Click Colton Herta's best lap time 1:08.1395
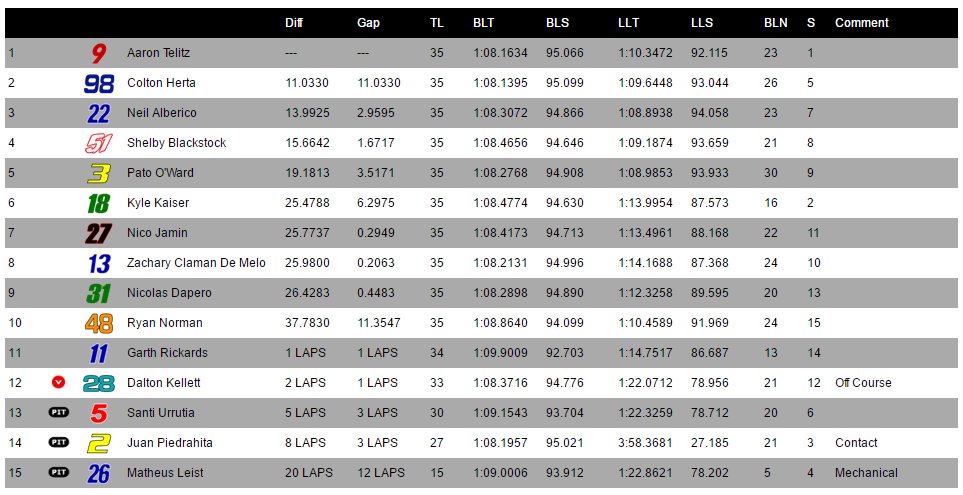Viewport: 963px width, 495px height. click(500, 83)
